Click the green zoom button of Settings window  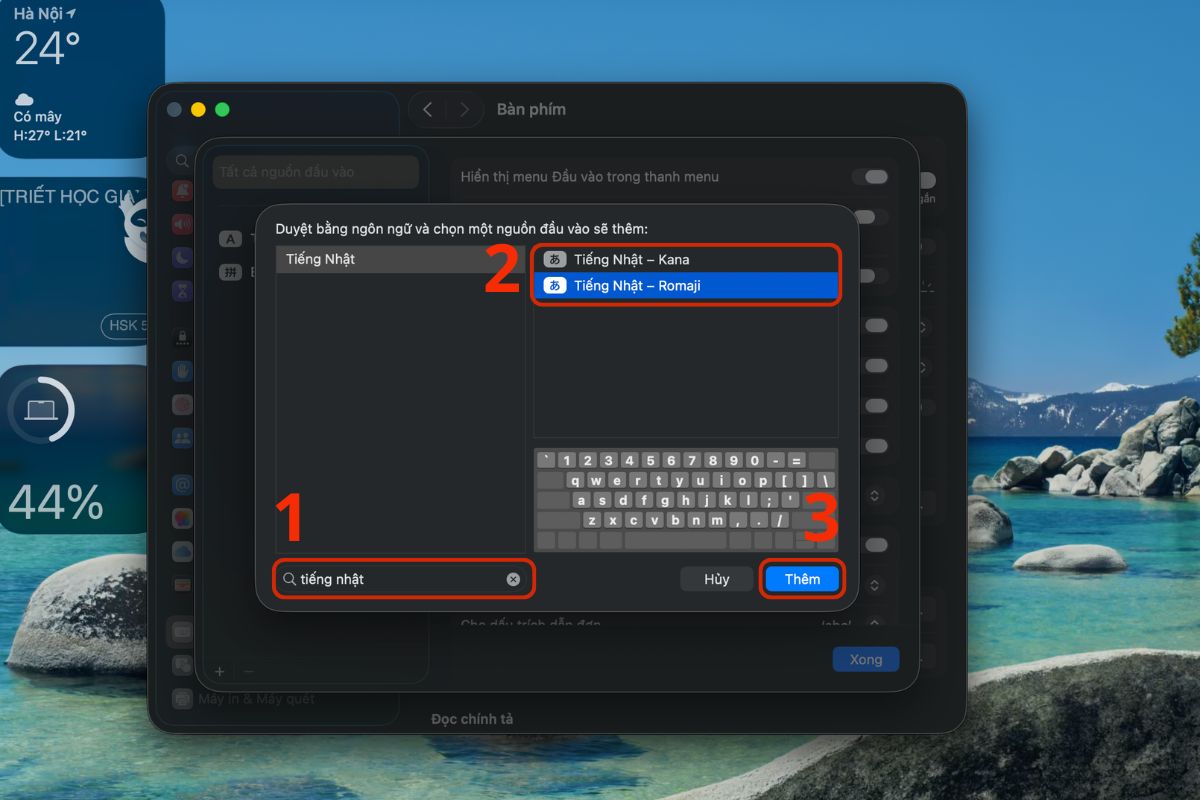pos(222,110)
